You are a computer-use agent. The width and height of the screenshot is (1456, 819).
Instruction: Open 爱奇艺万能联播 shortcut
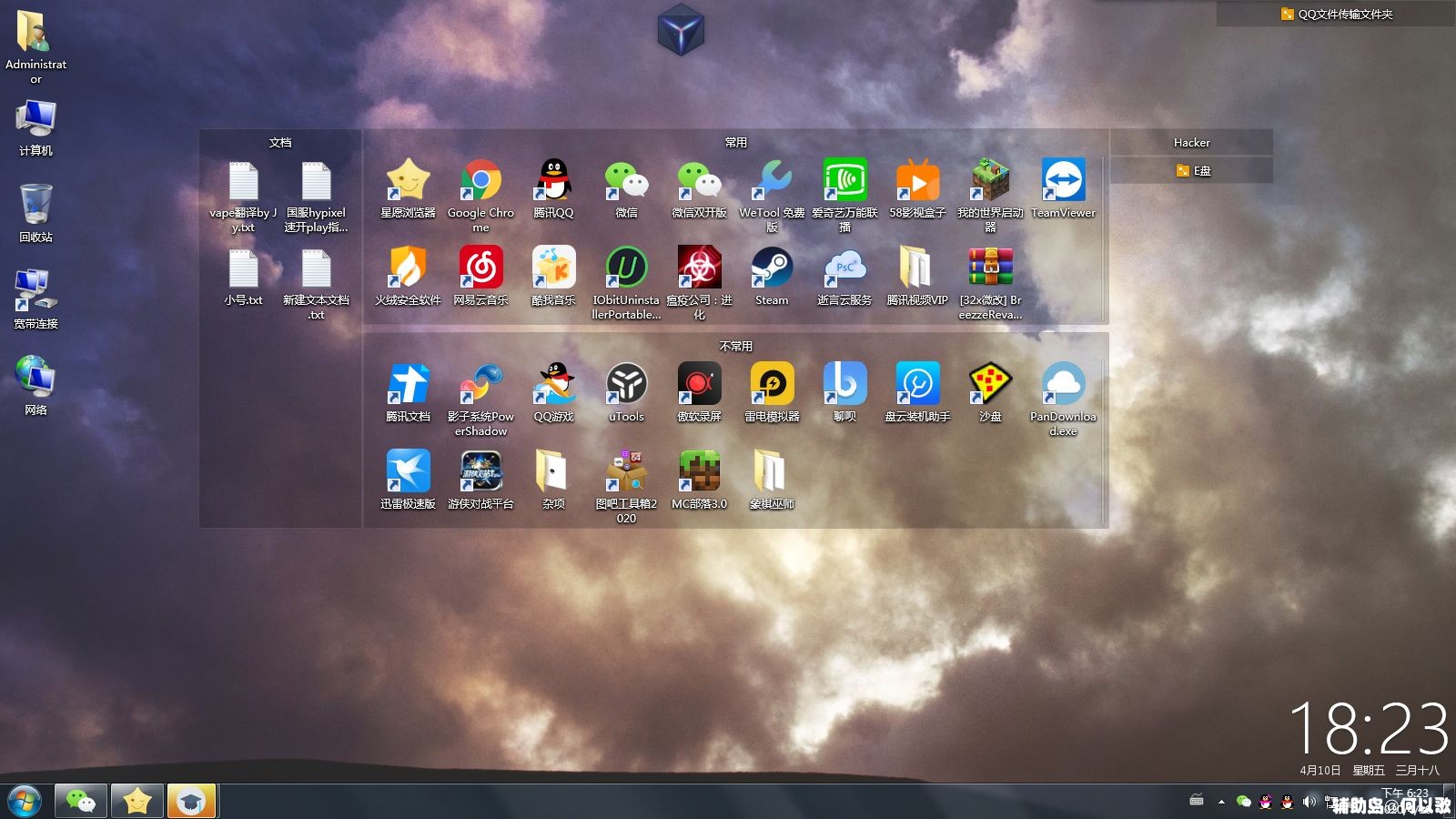tap(844, 196)
